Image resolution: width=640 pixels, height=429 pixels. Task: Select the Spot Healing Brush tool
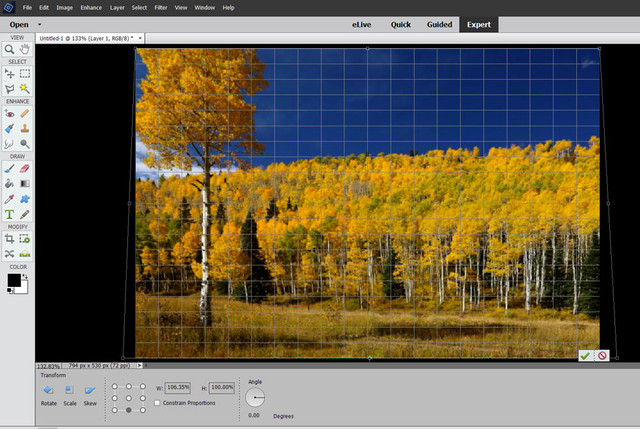click(x=25, y=113)
